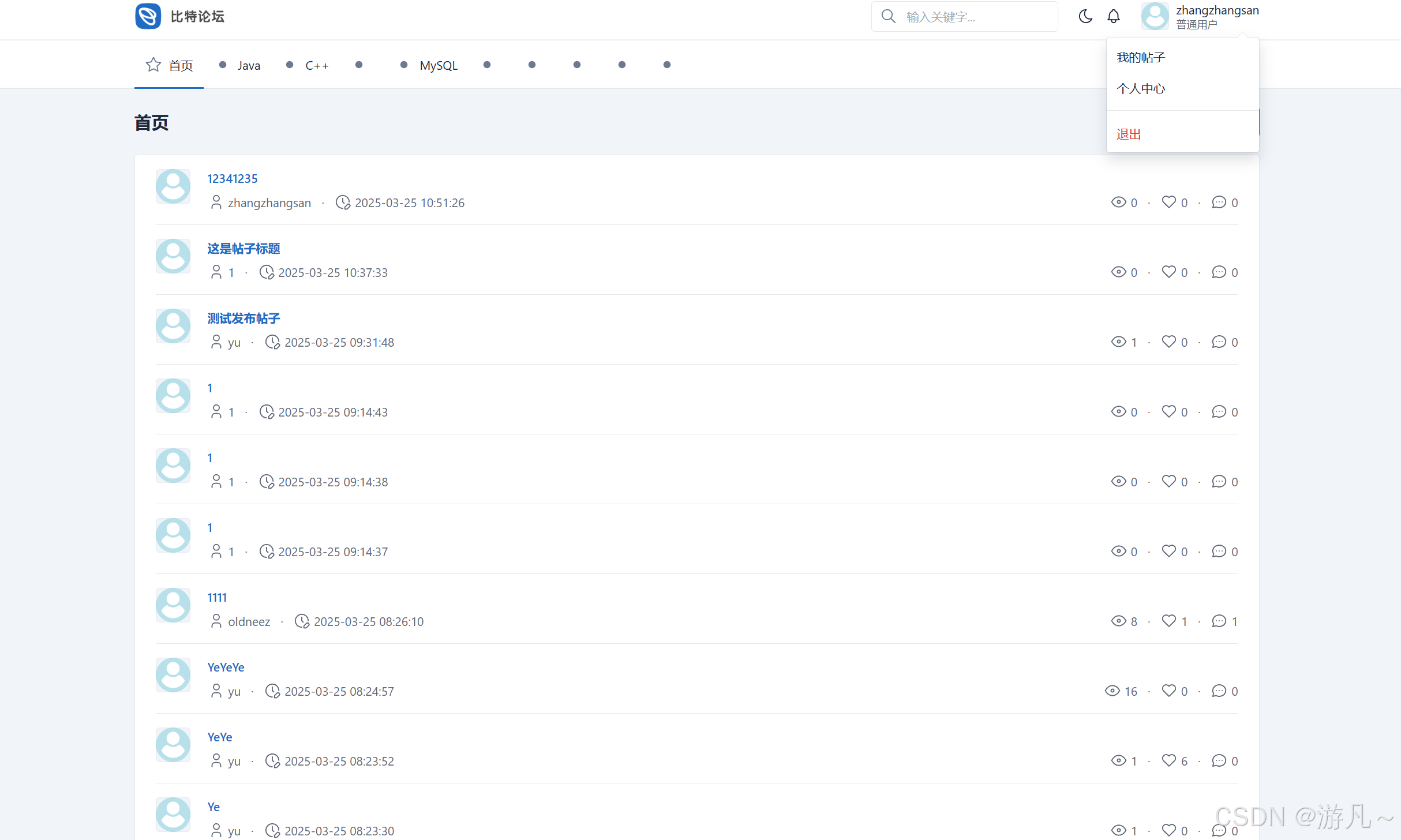Click view-count eye icon on YeYeYe post
This screenshot has width=1401, height=840.
1112,691
